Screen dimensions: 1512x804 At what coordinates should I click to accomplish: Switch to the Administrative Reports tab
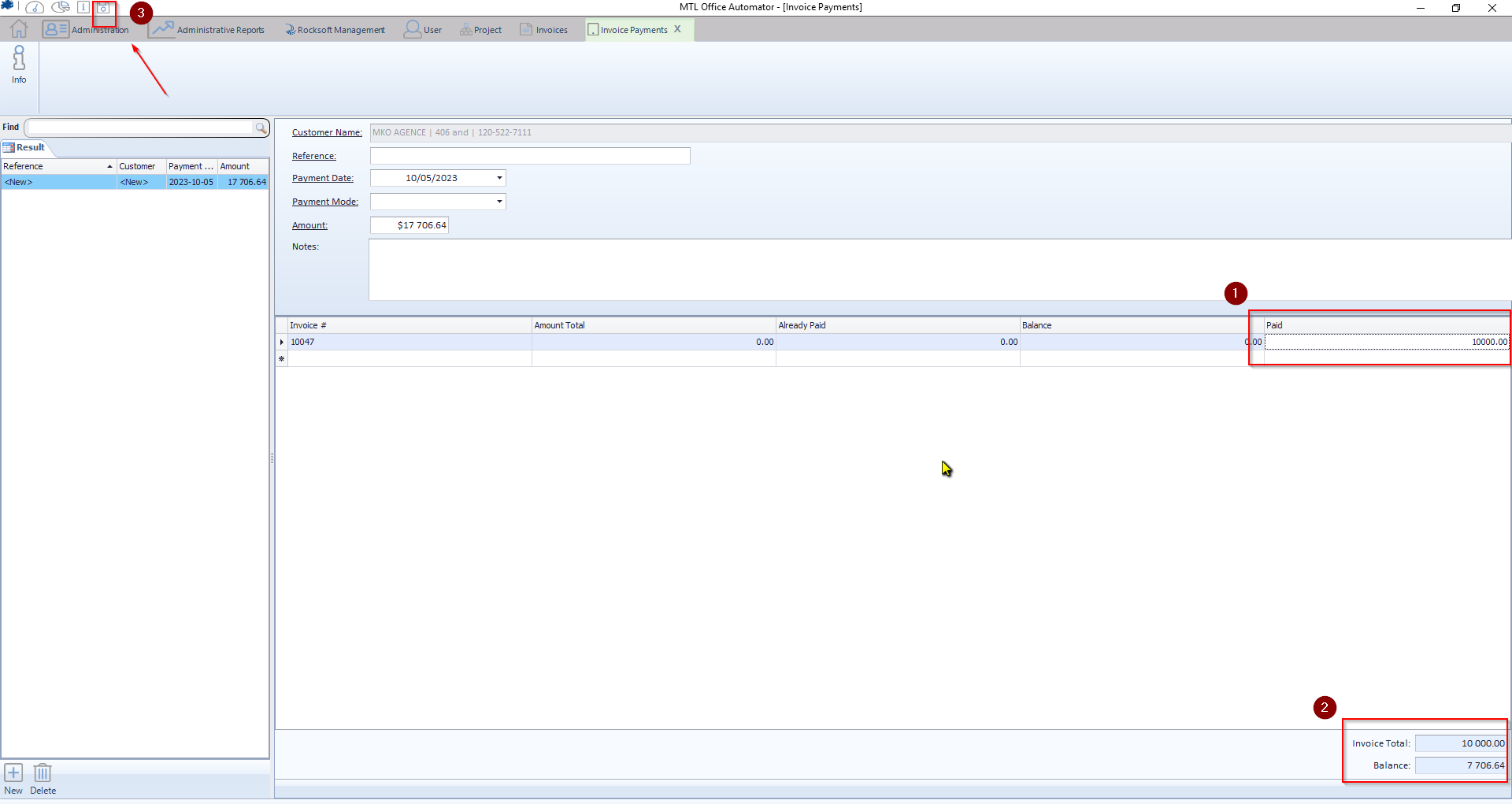point(208,30)
